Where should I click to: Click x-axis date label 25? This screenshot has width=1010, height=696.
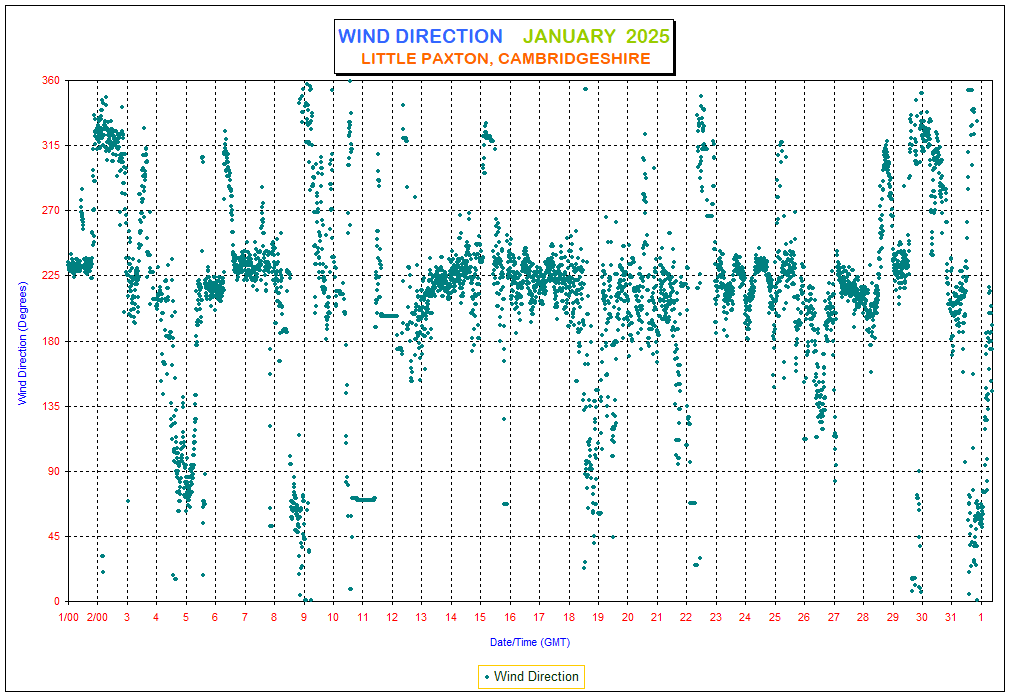tap(775, 617)
